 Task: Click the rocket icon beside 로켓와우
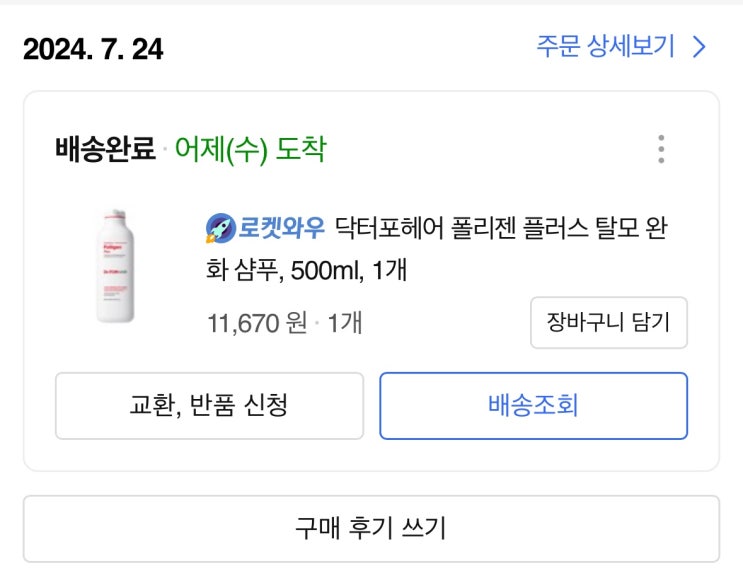coord(219,228)
